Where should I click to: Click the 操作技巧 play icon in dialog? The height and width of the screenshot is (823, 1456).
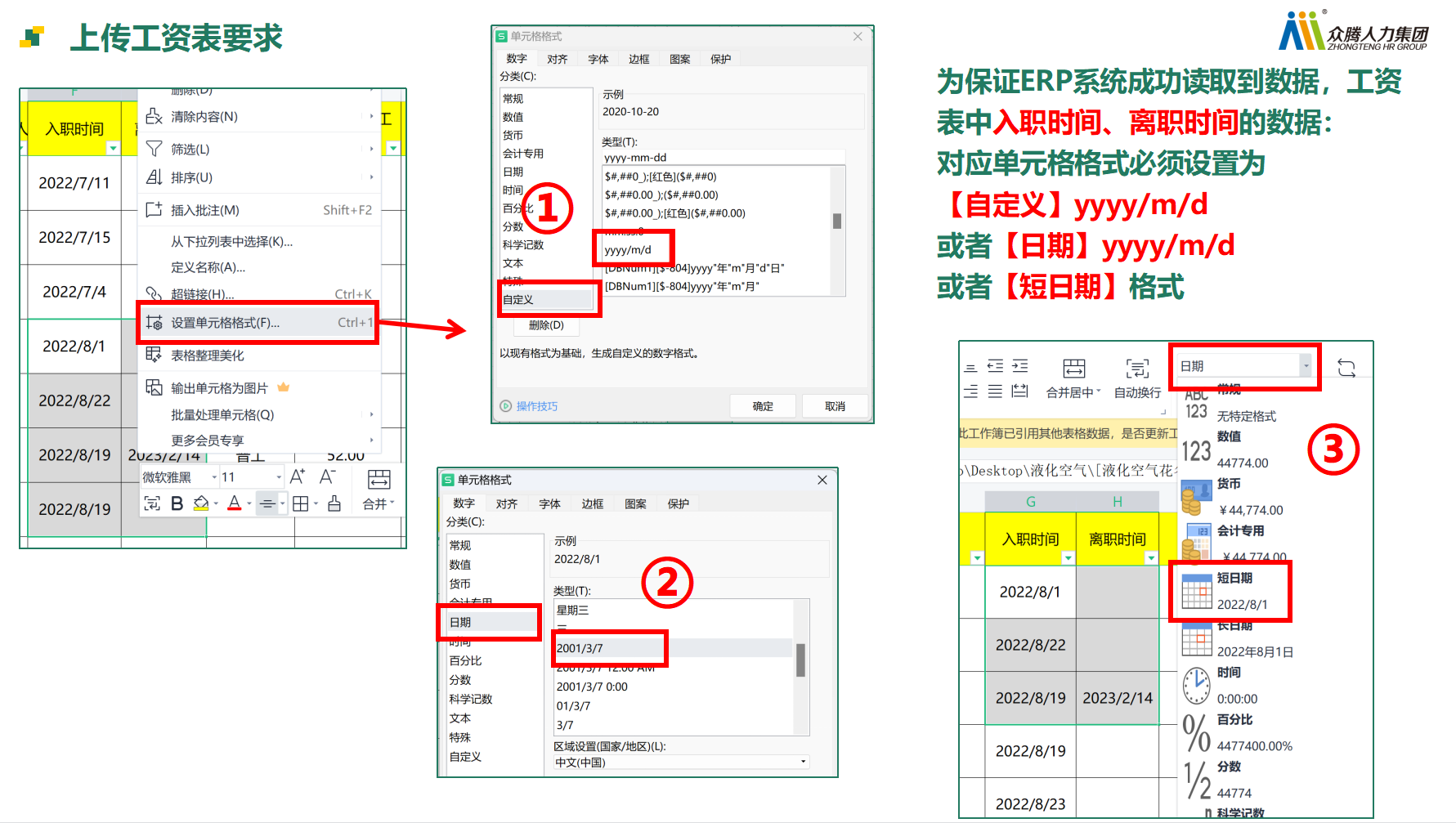point(506,406)
